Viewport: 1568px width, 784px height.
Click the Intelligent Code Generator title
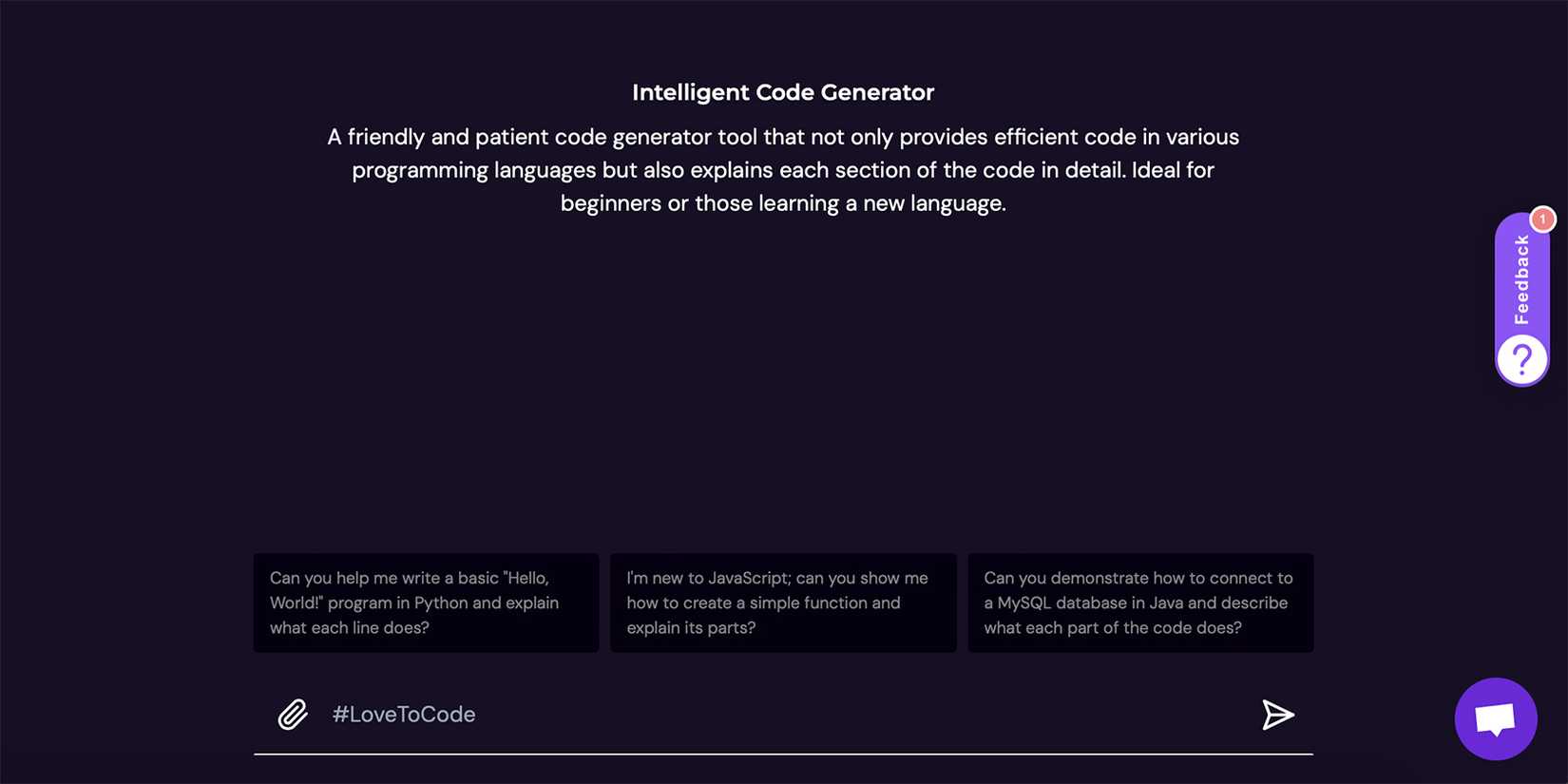click(782, 92)
